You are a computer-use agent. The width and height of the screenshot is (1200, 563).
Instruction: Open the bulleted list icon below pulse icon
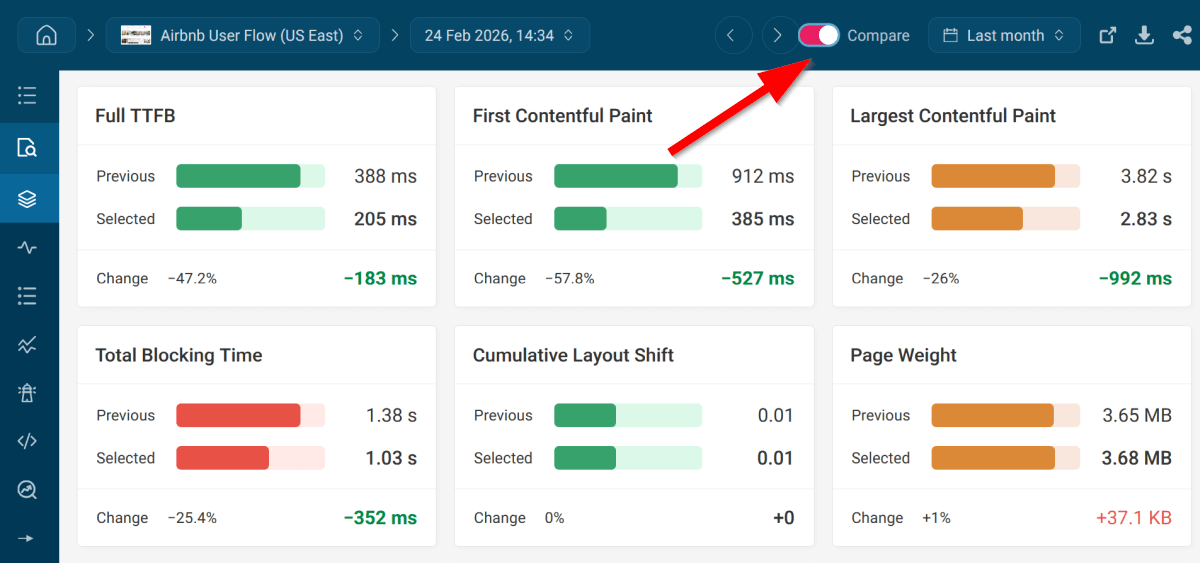[x=27, y=296]
